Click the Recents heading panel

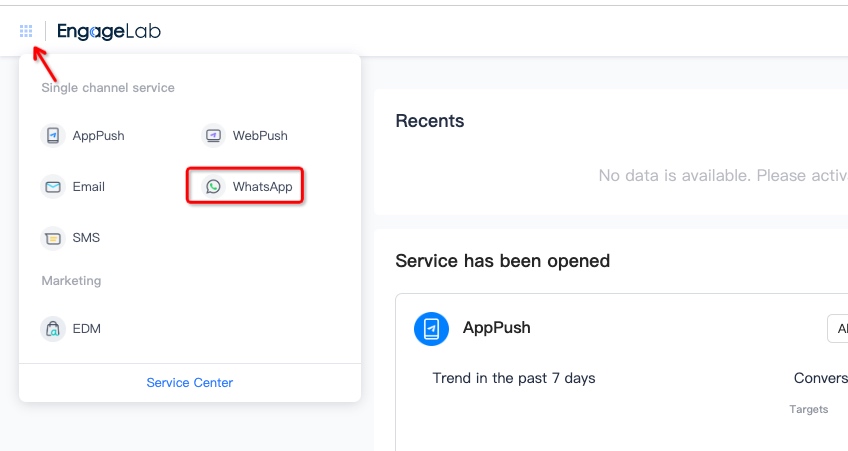coord(430,121)
